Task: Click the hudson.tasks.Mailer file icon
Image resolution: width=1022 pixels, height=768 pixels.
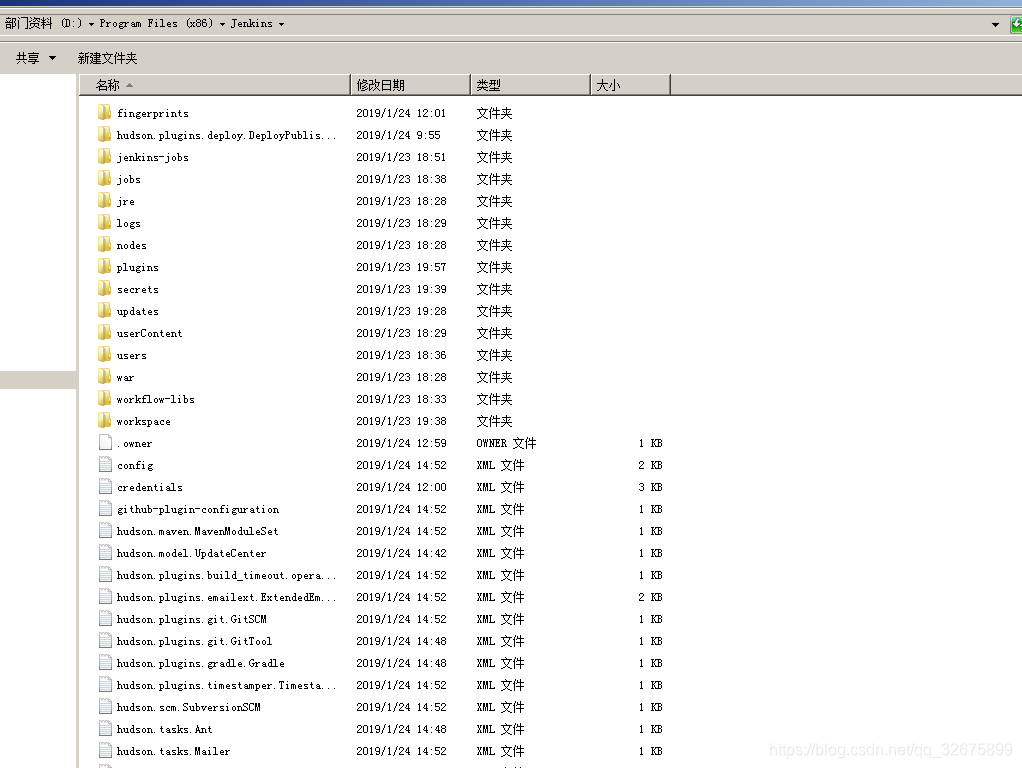Action: pos(105,751)
